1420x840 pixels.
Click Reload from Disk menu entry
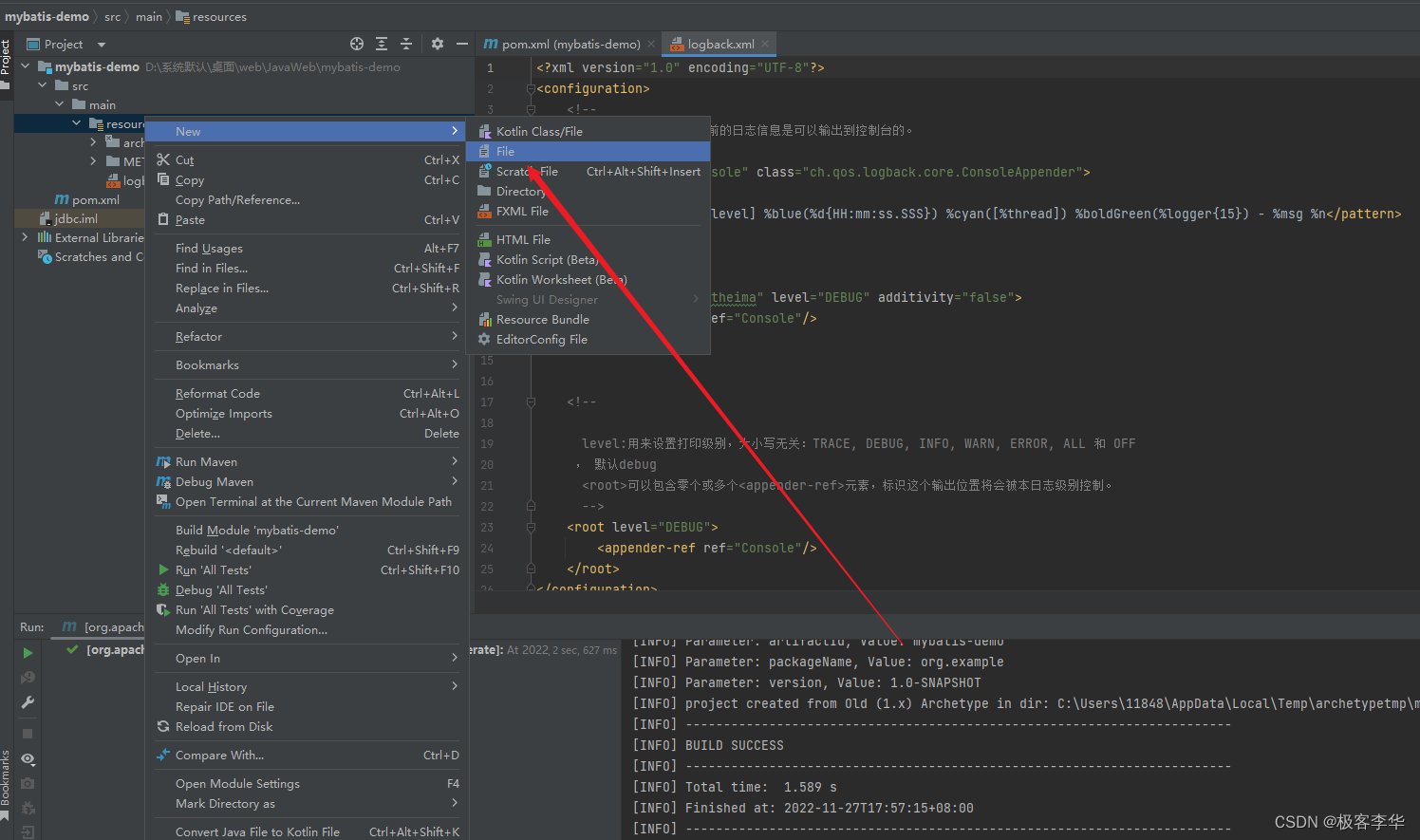point(224,726)
